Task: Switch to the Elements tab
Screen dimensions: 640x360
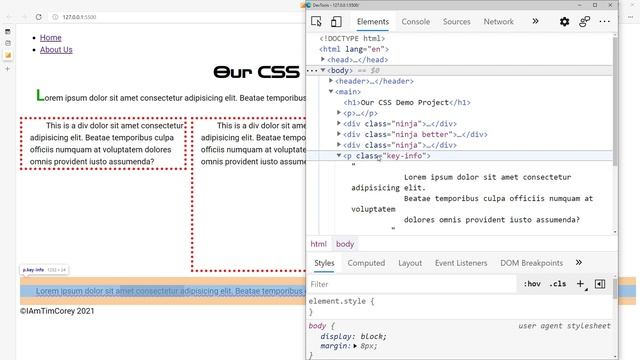Action: 373,22
